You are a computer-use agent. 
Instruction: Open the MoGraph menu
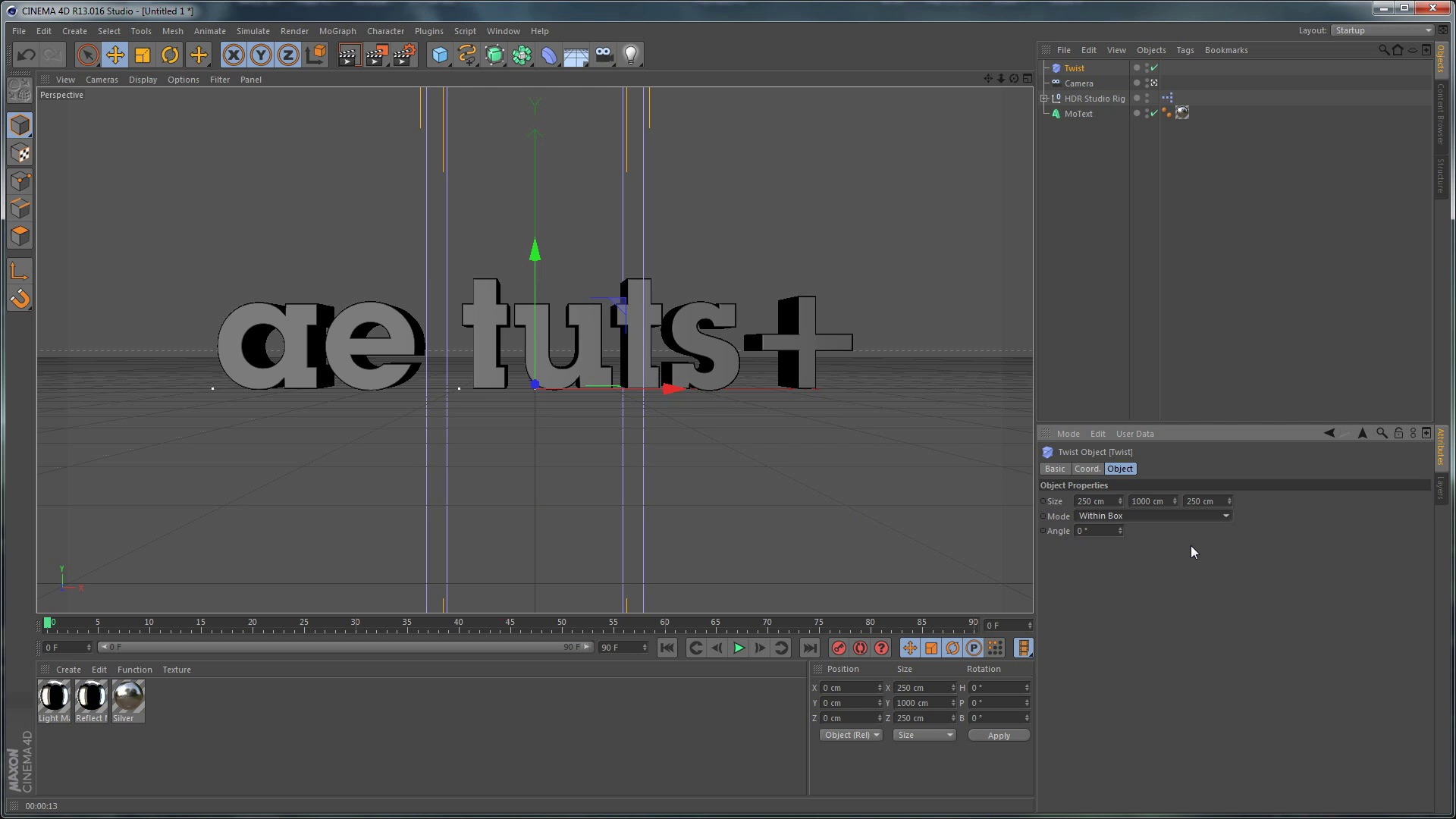(x=337, y=31)
